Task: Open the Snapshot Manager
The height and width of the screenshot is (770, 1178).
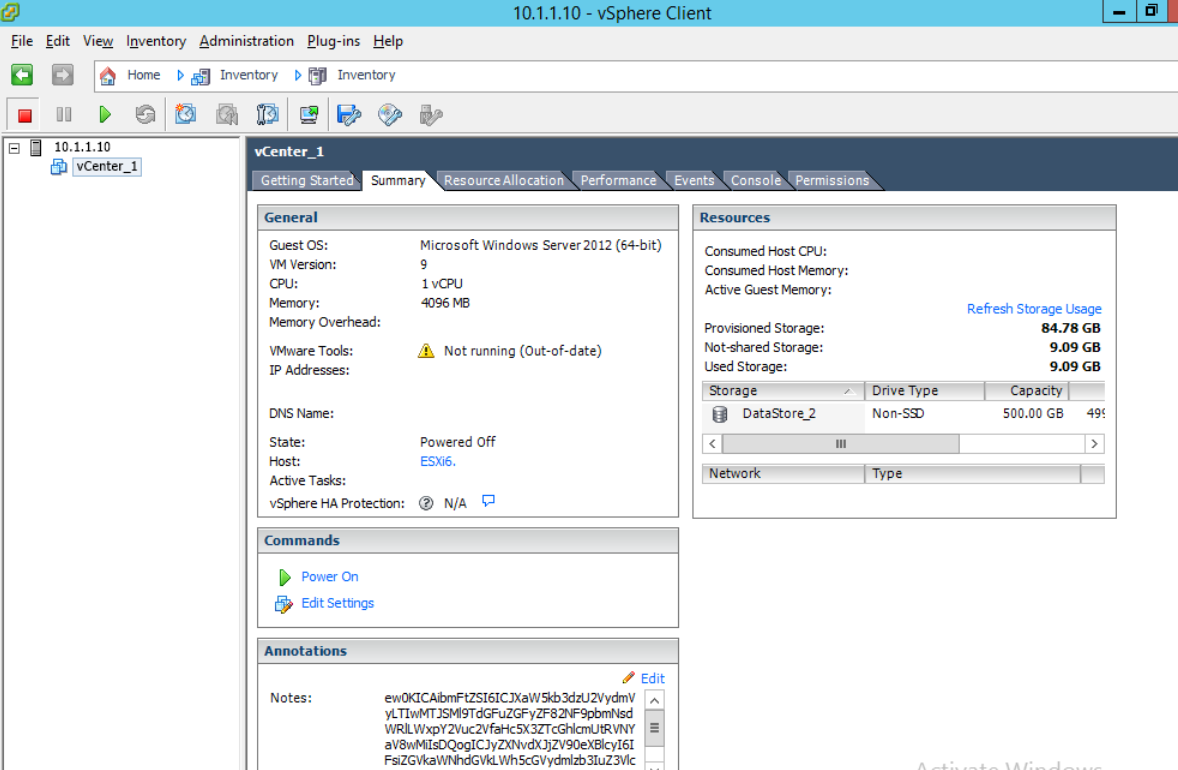Action: pyautogui.click(x=267, y=114)
